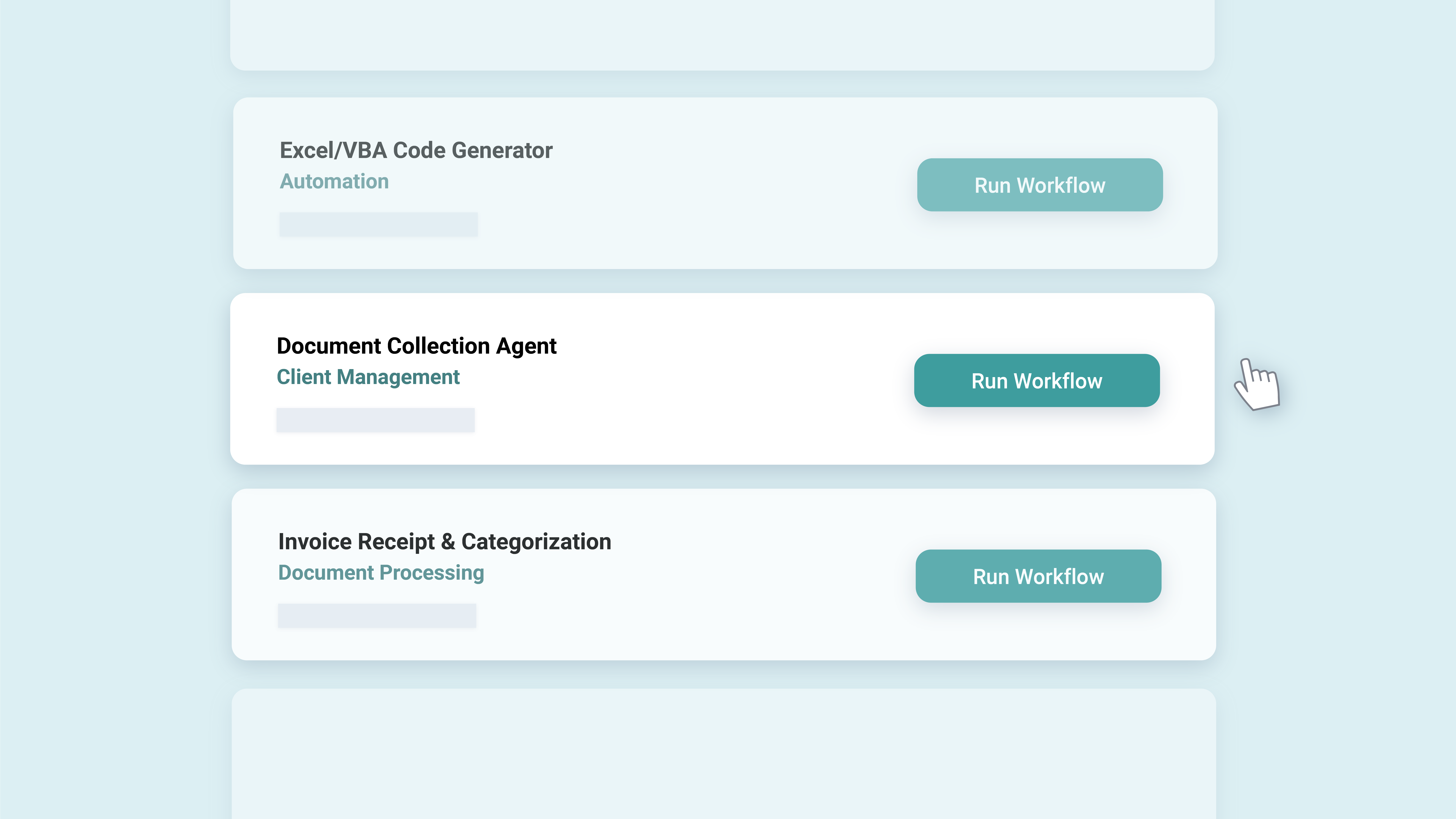The image size is (1456, 819).
Task: Click blank middle of the highlighted Document Collection card
Action: pyautogui.click(x=735, y=379)
